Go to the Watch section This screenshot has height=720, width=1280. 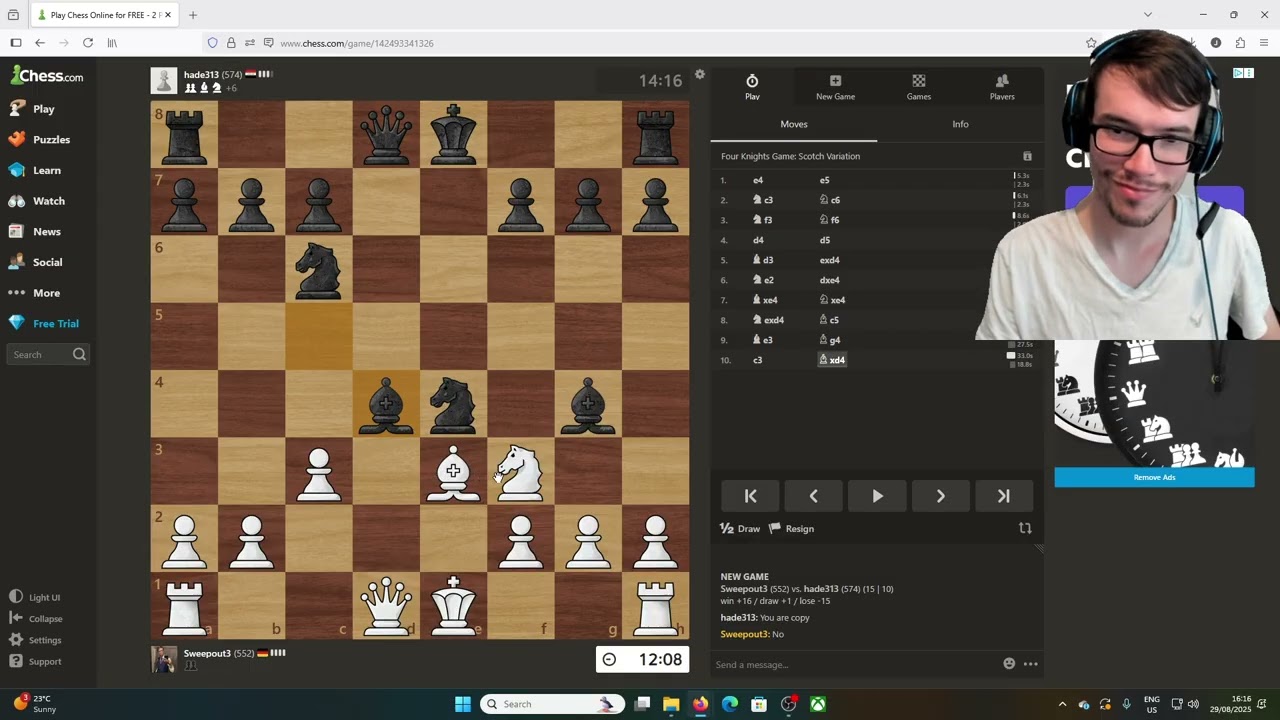pos(48,201)
